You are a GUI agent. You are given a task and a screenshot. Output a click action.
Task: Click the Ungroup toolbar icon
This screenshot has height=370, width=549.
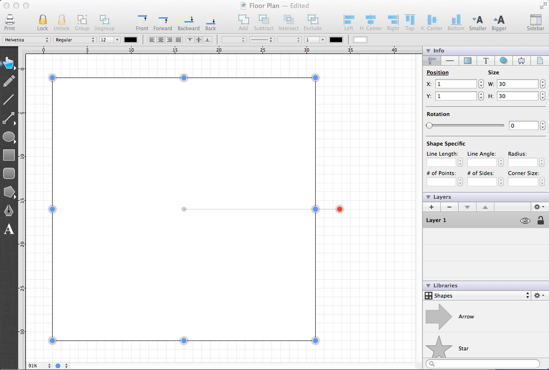click(x=104, y=22)
